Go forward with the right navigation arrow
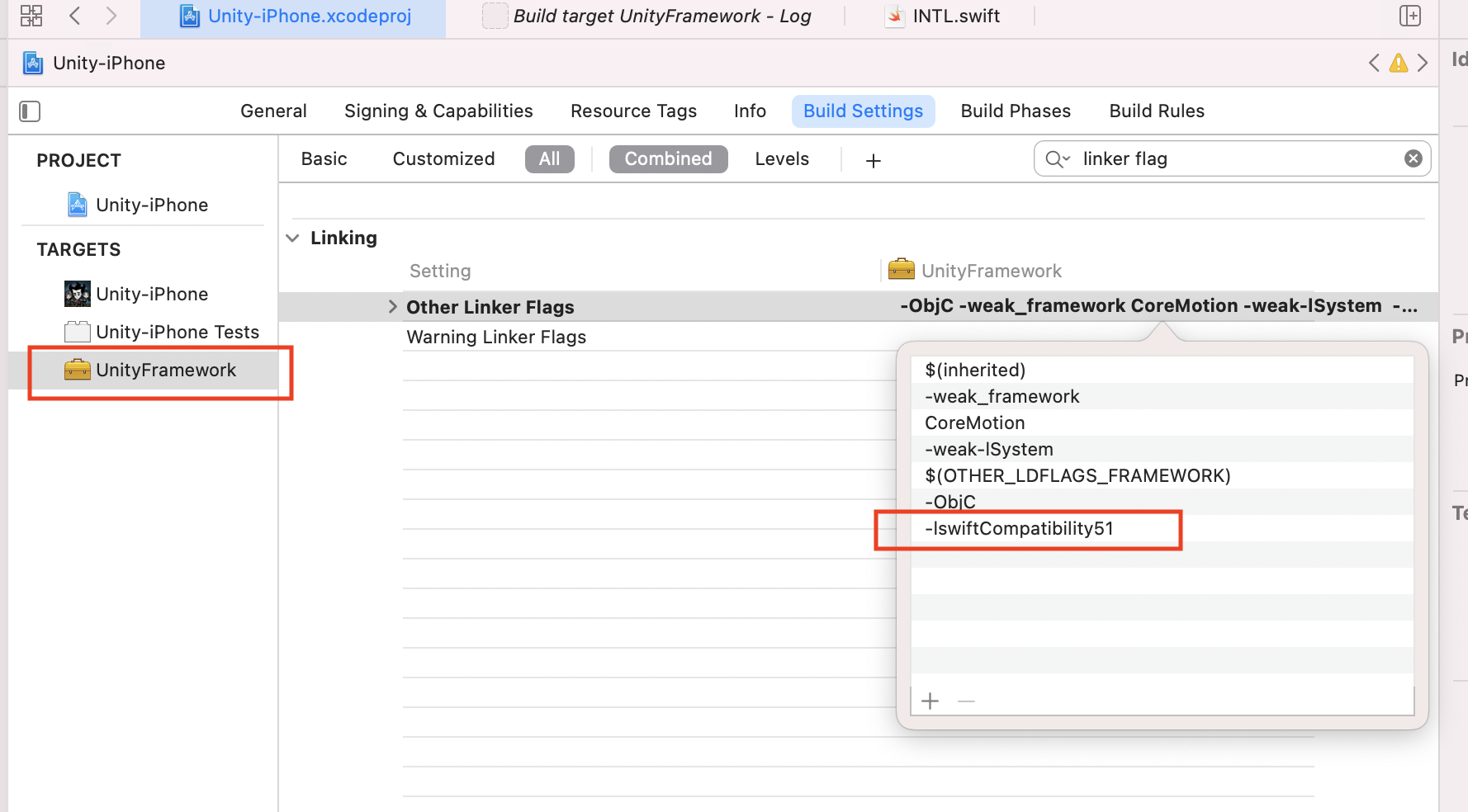The image size is (1468, 812). (x=111, y=16)
